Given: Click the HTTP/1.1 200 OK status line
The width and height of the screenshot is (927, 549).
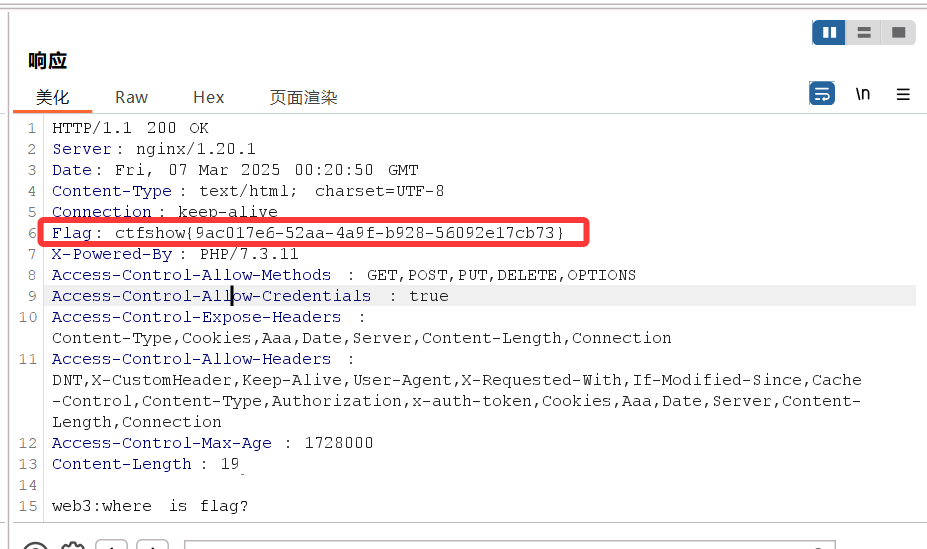Looking at the screenshot, I should tap(130, 128).
